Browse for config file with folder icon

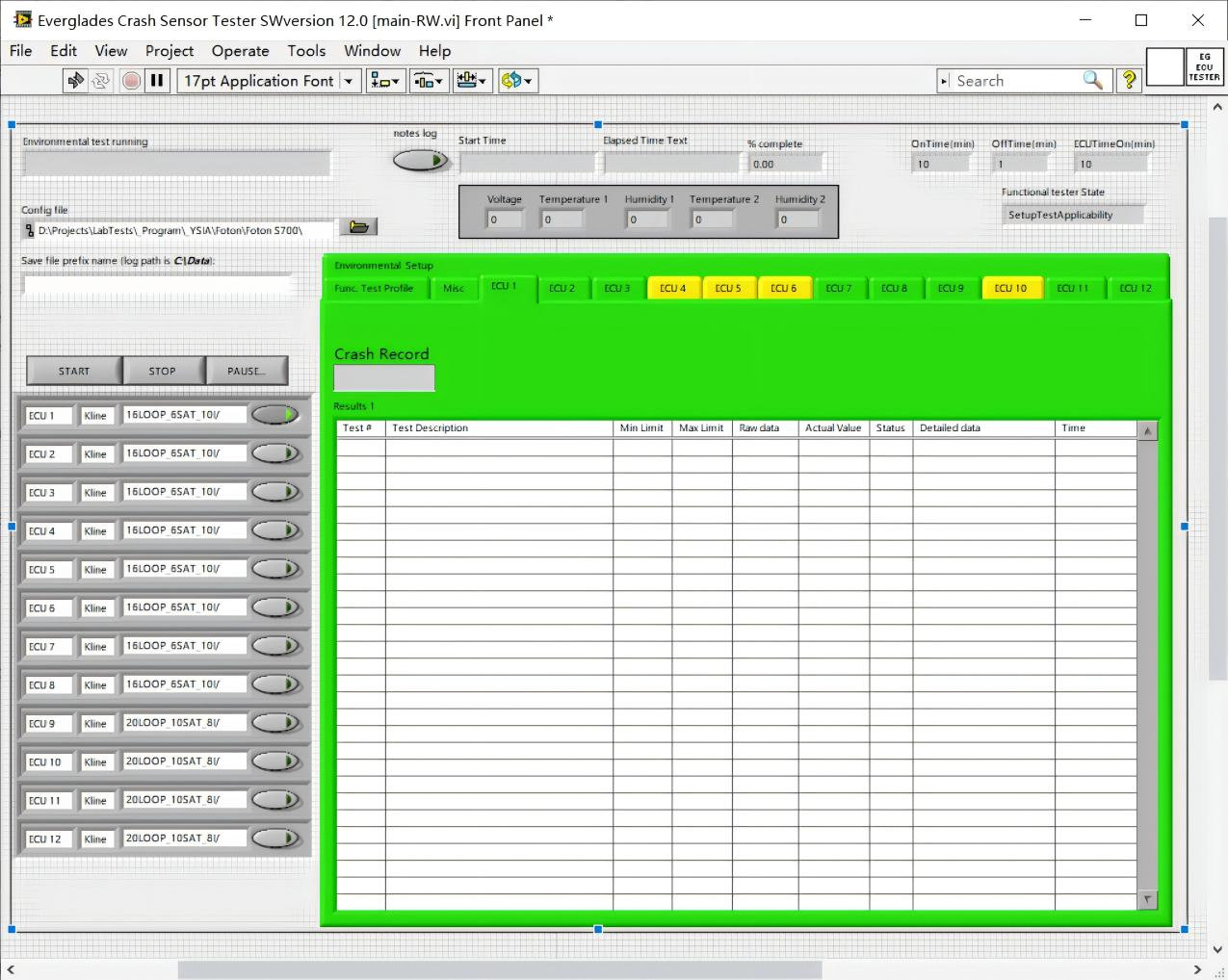tap(358, 227)
